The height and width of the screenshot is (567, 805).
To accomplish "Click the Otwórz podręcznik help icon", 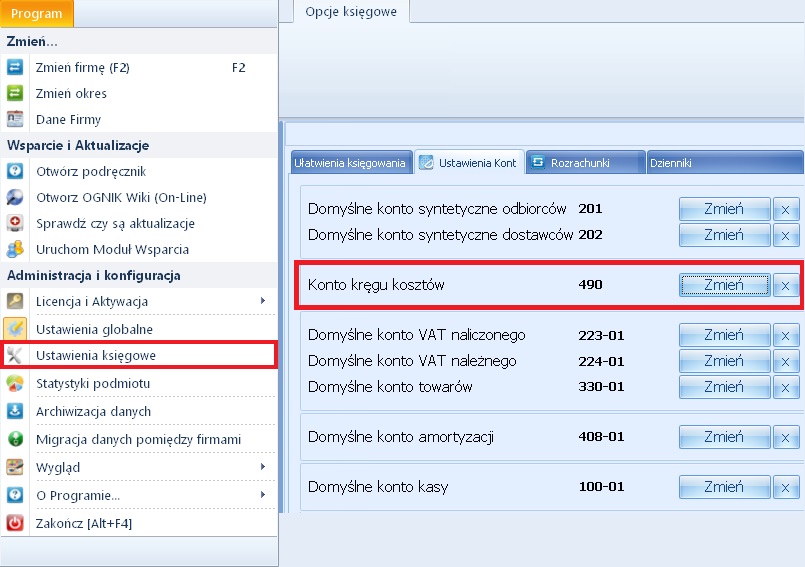I will coord(15,171).
